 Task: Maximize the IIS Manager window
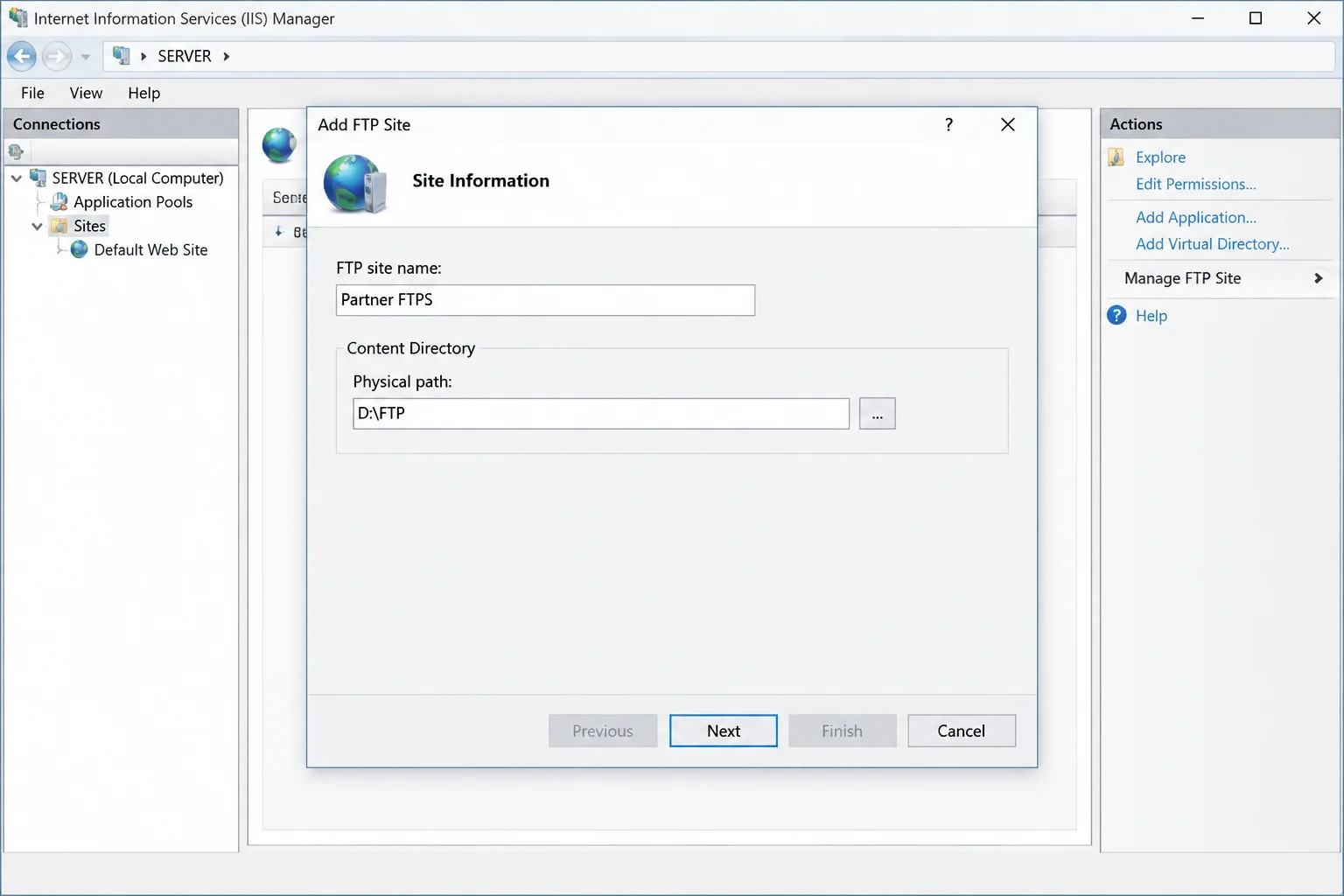[1256, 18]
